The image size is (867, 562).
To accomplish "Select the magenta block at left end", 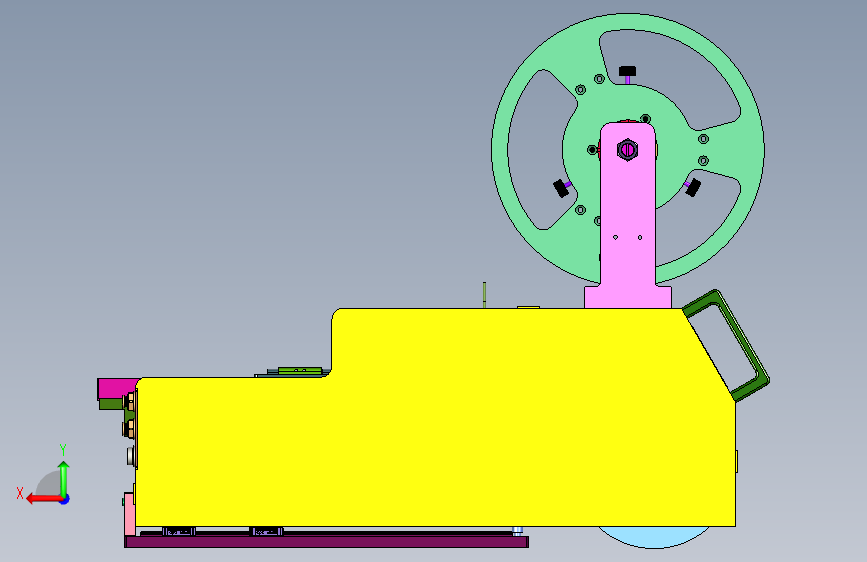I will [116, 389].
